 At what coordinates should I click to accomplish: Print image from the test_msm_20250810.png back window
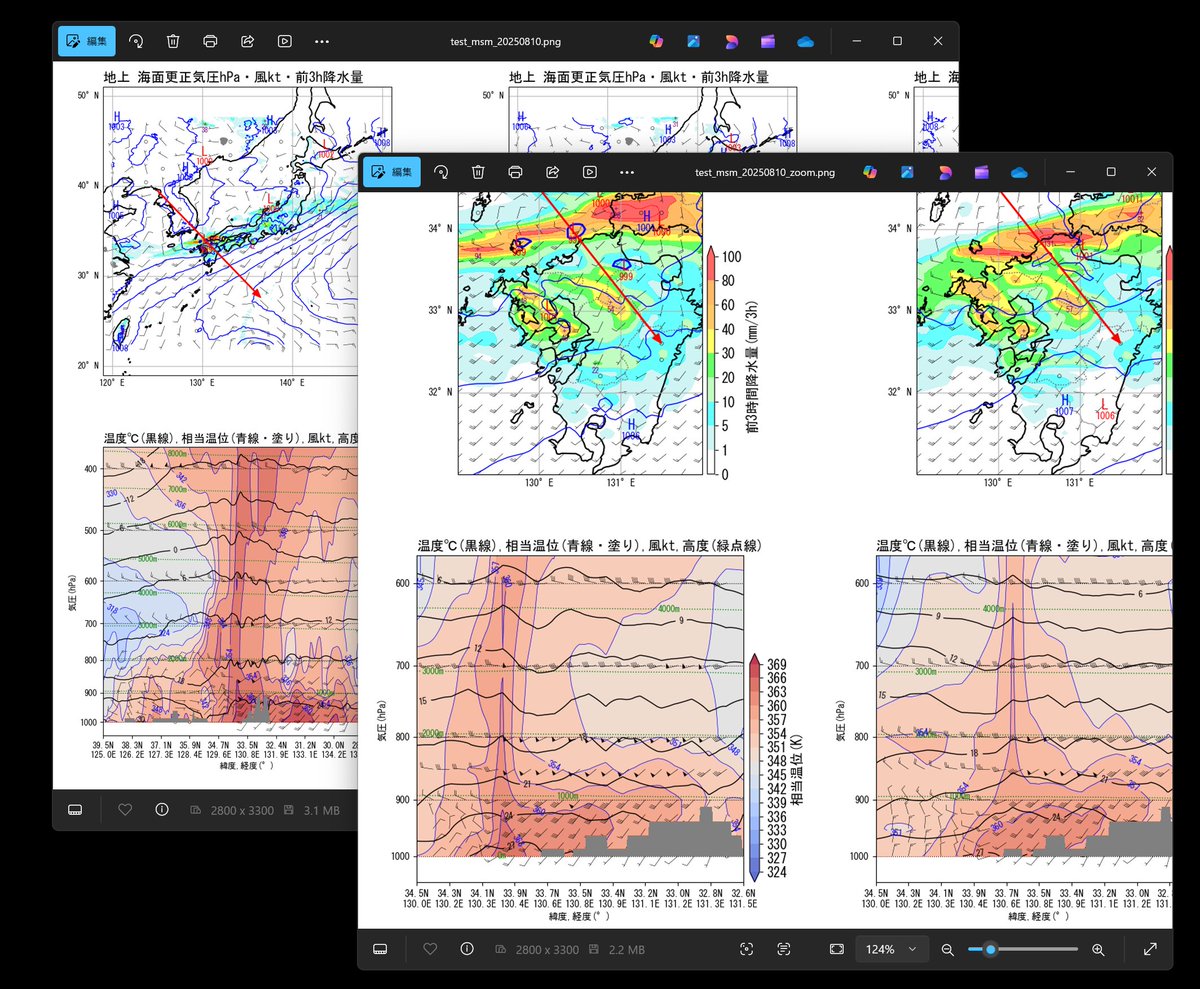(x=210, y=41)
